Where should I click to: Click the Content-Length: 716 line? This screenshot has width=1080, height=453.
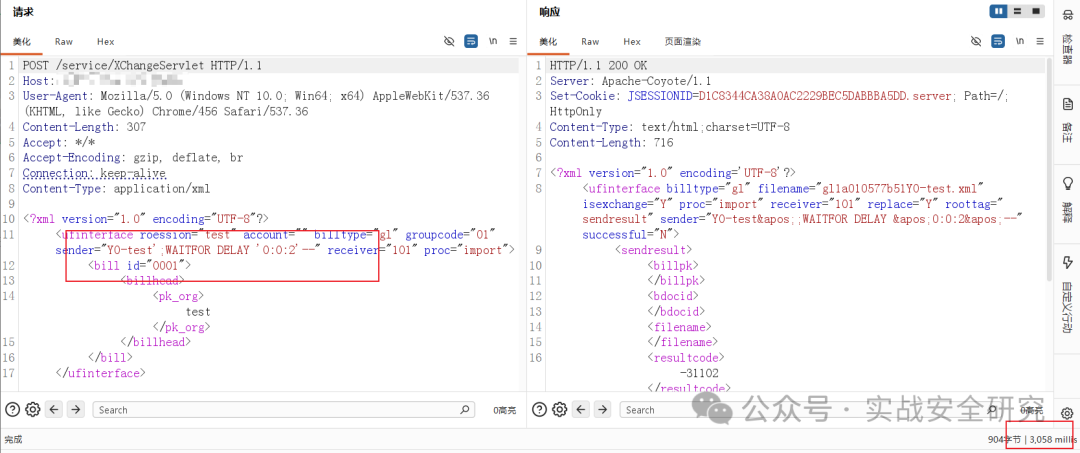(611, 143)
